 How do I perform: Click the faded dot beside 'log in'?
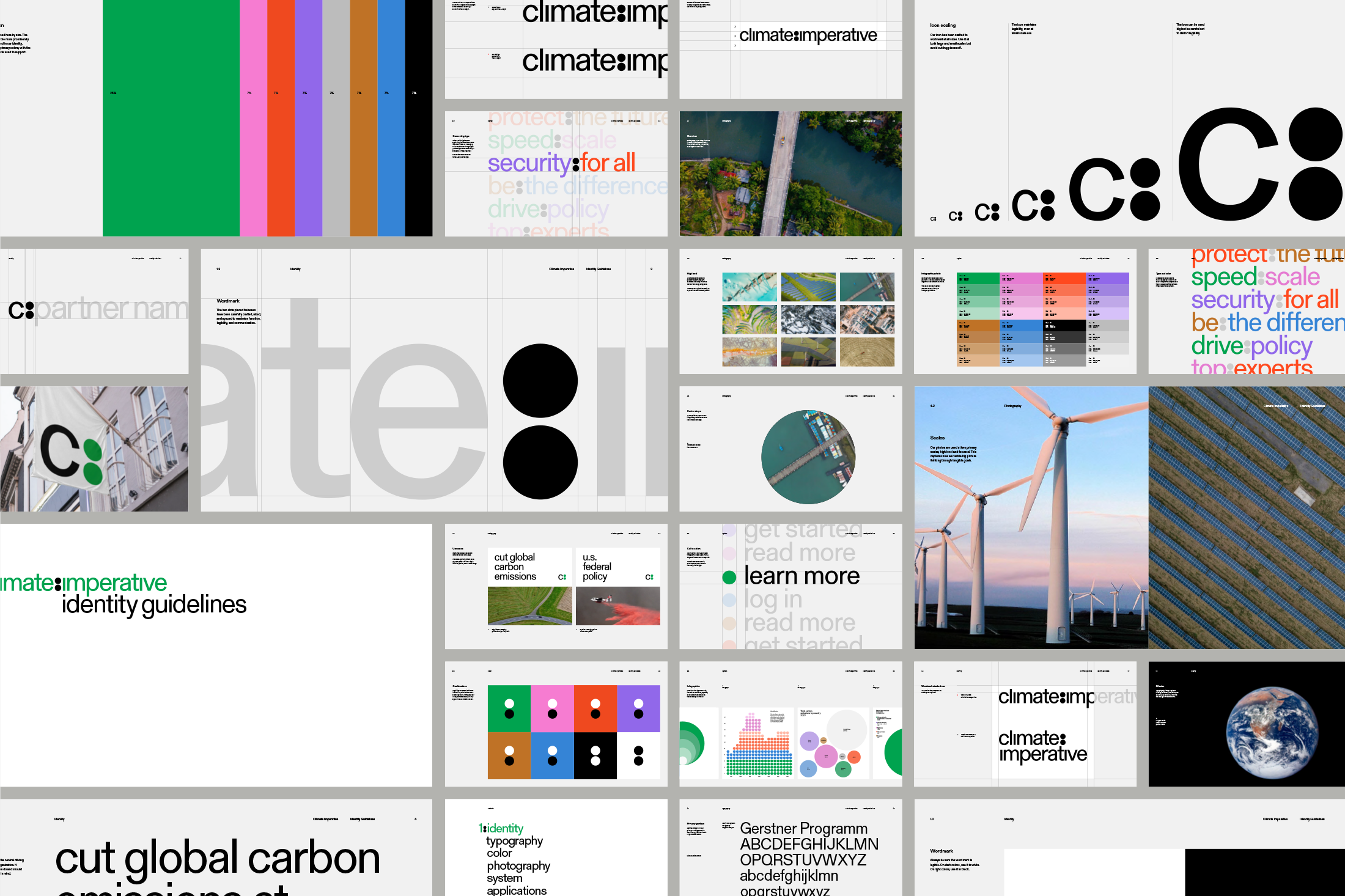pyautogui.click(x=729, y=600)
